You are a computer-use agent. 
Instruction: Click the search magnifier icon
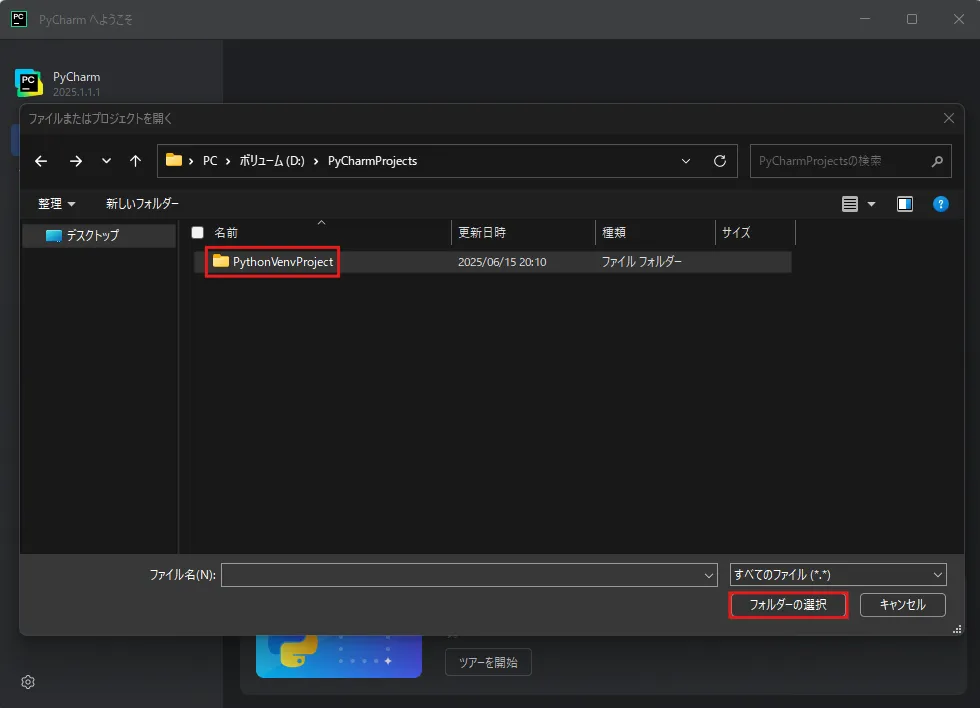[x=937, y=161]
